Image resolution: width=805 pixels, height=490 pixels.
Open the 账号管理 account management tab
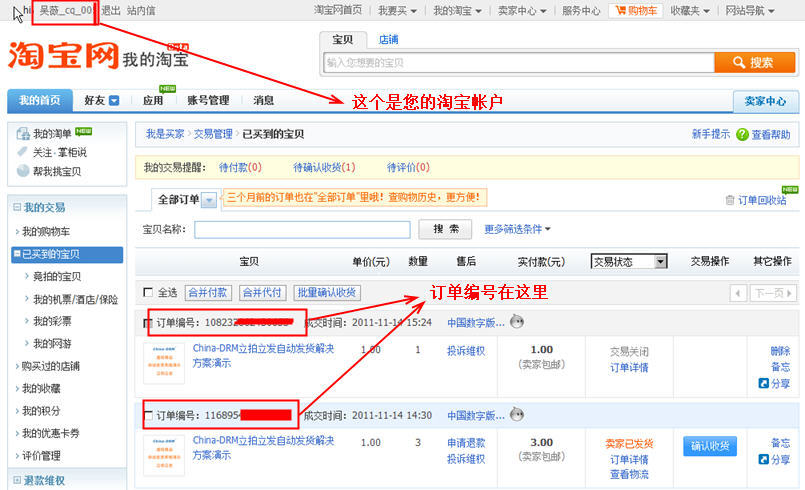[x=208, y=100]
